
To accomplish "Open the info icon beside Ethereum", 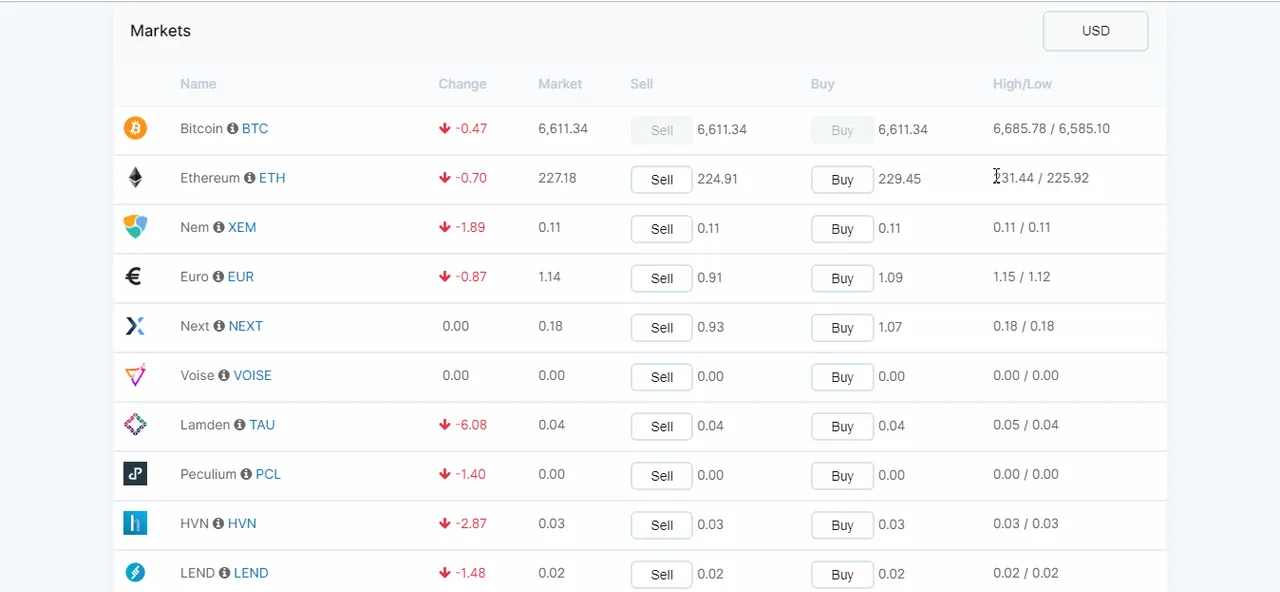I will click(x=250, y=178).
